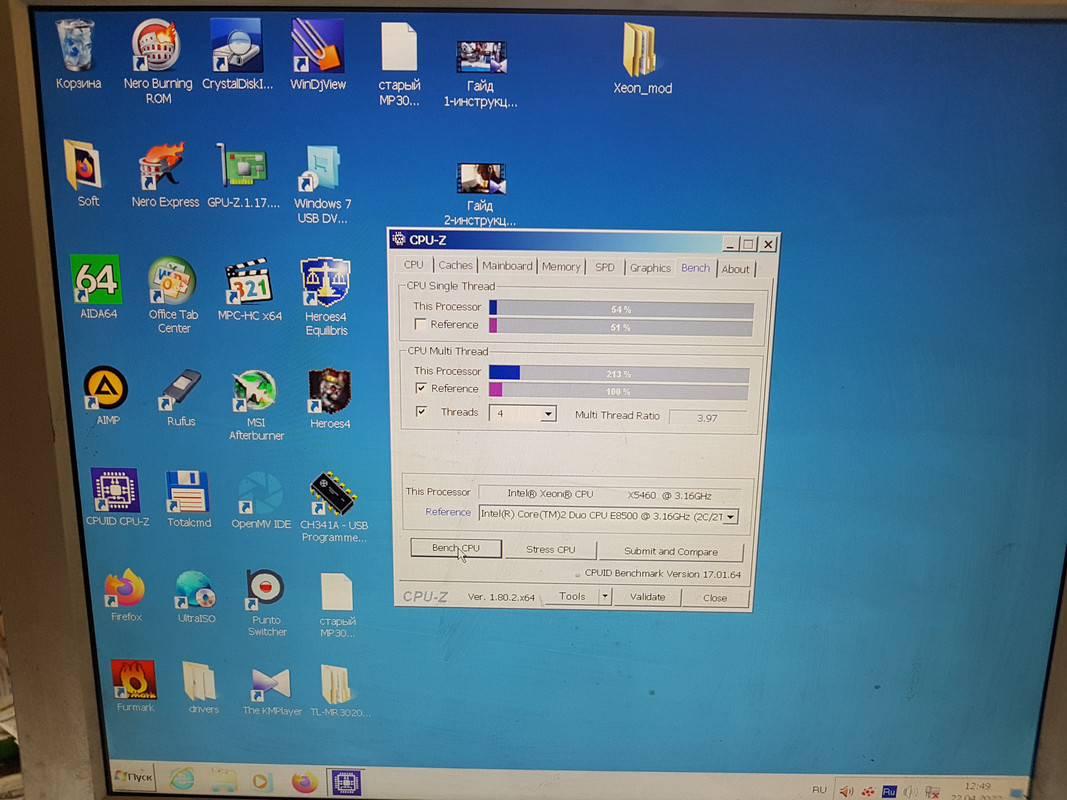Click the Bench CPU button
Image resolution: width=1067 pixels, height=800 pixels.
pyautogui.click(x=456, y=548)
